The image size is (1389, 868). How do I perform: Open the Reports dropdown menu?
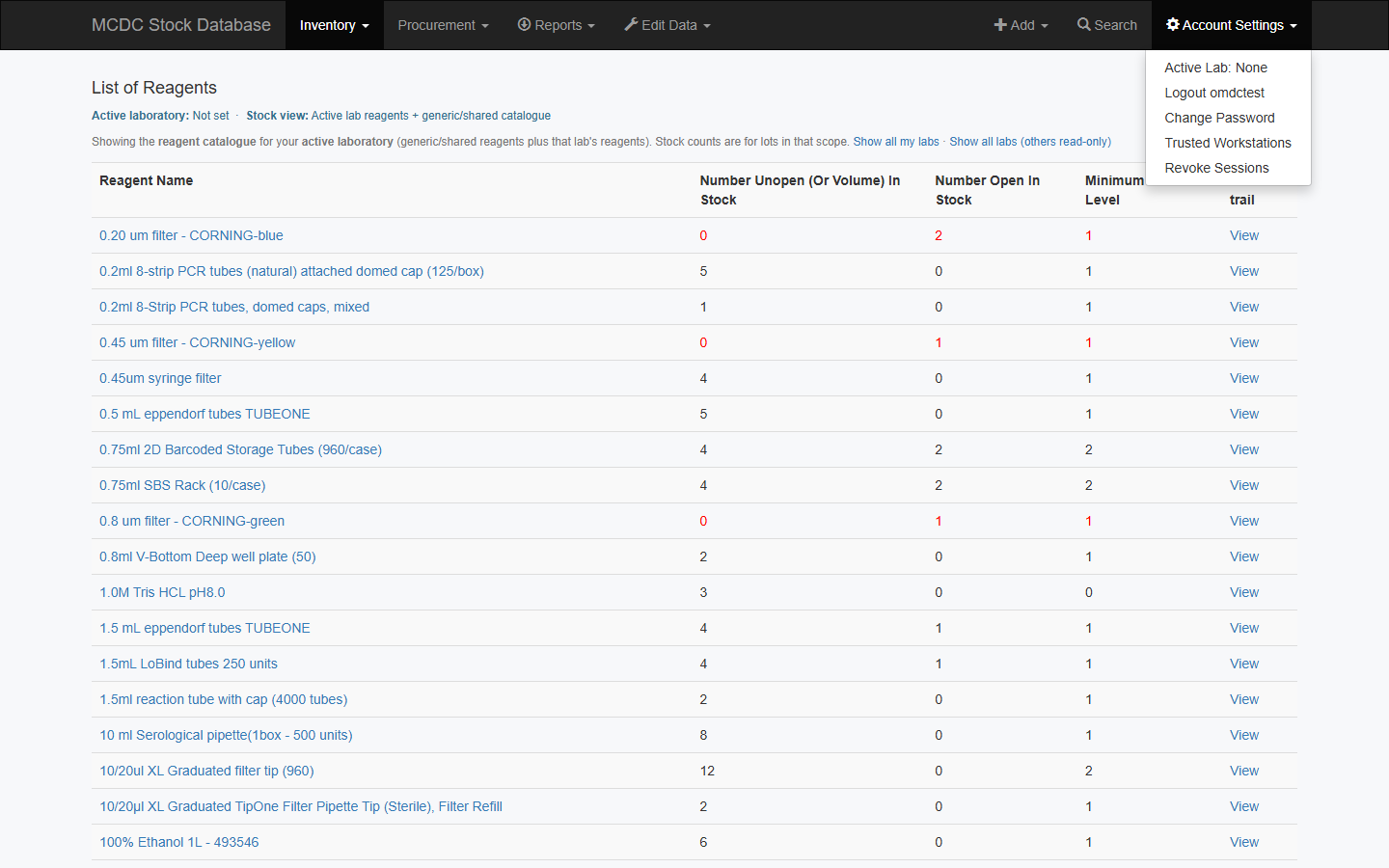(x=556, y=25)
